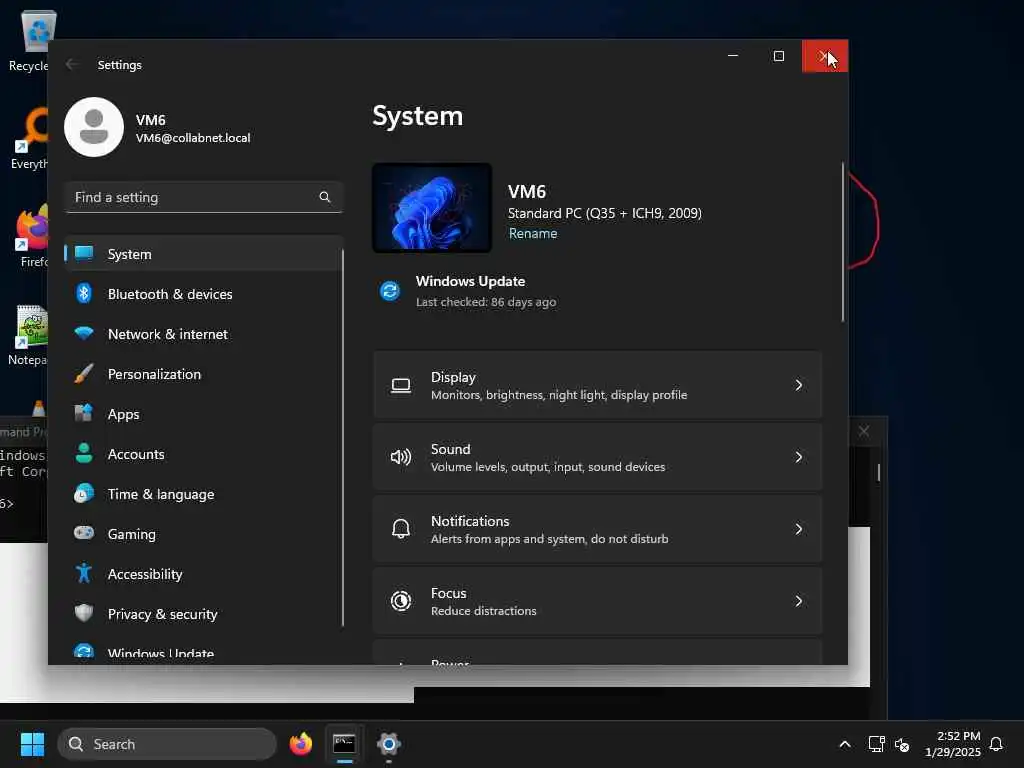
Task: Click the network status tray icon
Action: [876, 744]
